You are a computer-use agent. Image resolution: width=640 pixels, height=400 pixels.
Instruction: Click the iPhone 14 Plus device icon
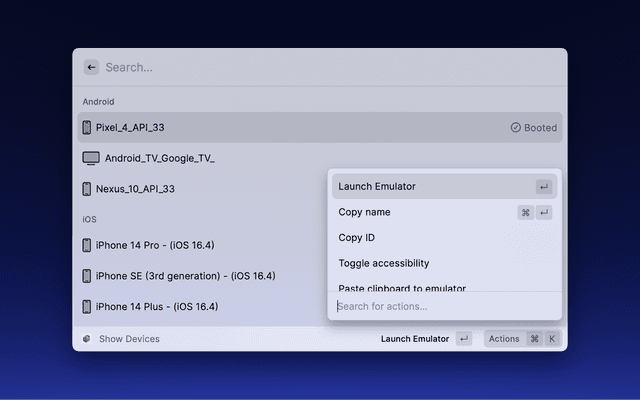(x=87, y=307)
